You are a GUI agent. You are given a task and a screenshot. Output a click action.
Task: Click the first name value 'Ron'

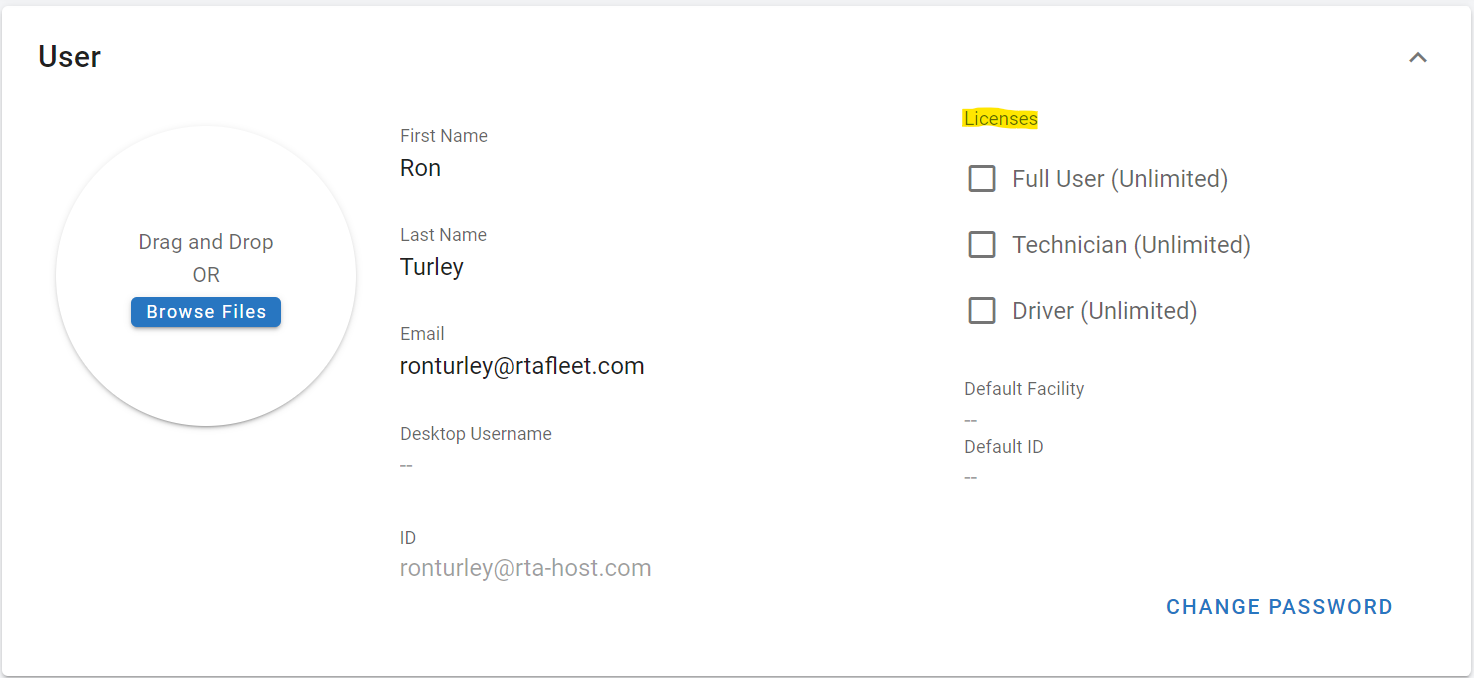pos(420,168)
